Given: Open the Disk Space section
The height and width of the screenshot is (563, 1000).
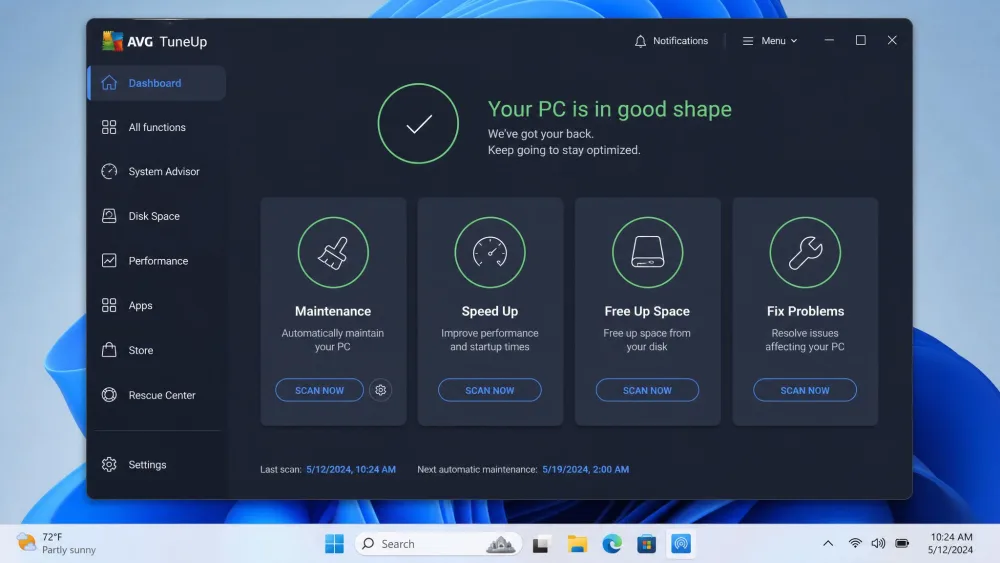Looking at the screenshot, I should (x=157, y=216).
